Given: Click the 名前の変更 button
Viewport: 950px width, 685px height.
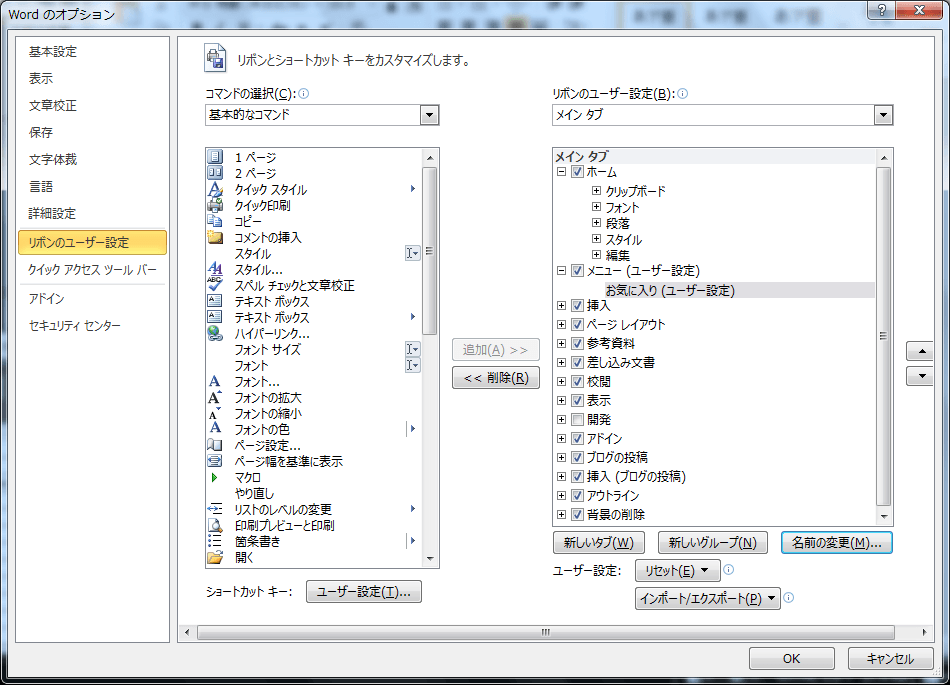Looking at the screenshot, I should pos(837,543).
